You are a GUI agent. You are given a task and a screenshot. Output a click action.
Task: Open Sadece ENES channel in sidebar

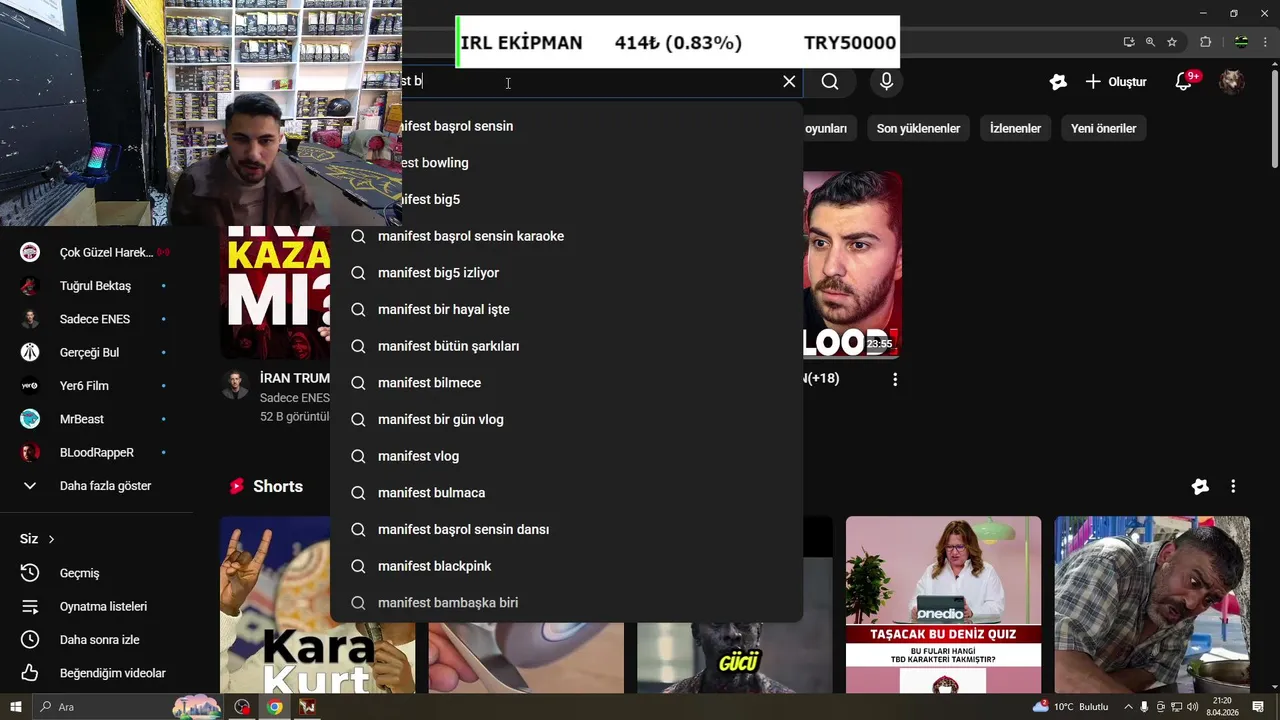pyautogui.click(x=95, y=319)
